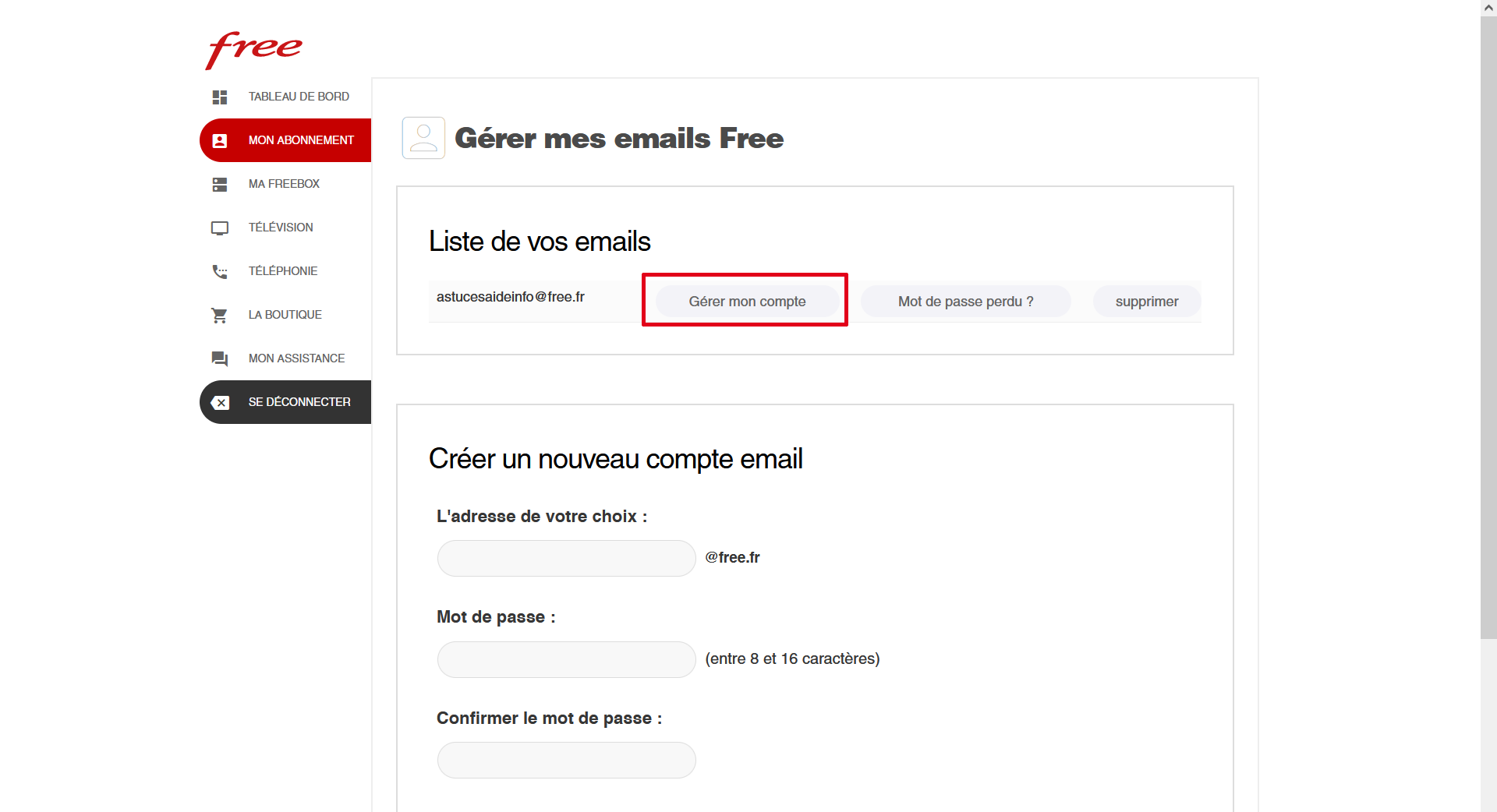The image size is (1497, 812).
Task: Click the telephone handset icon
Action: coord(220,271)
